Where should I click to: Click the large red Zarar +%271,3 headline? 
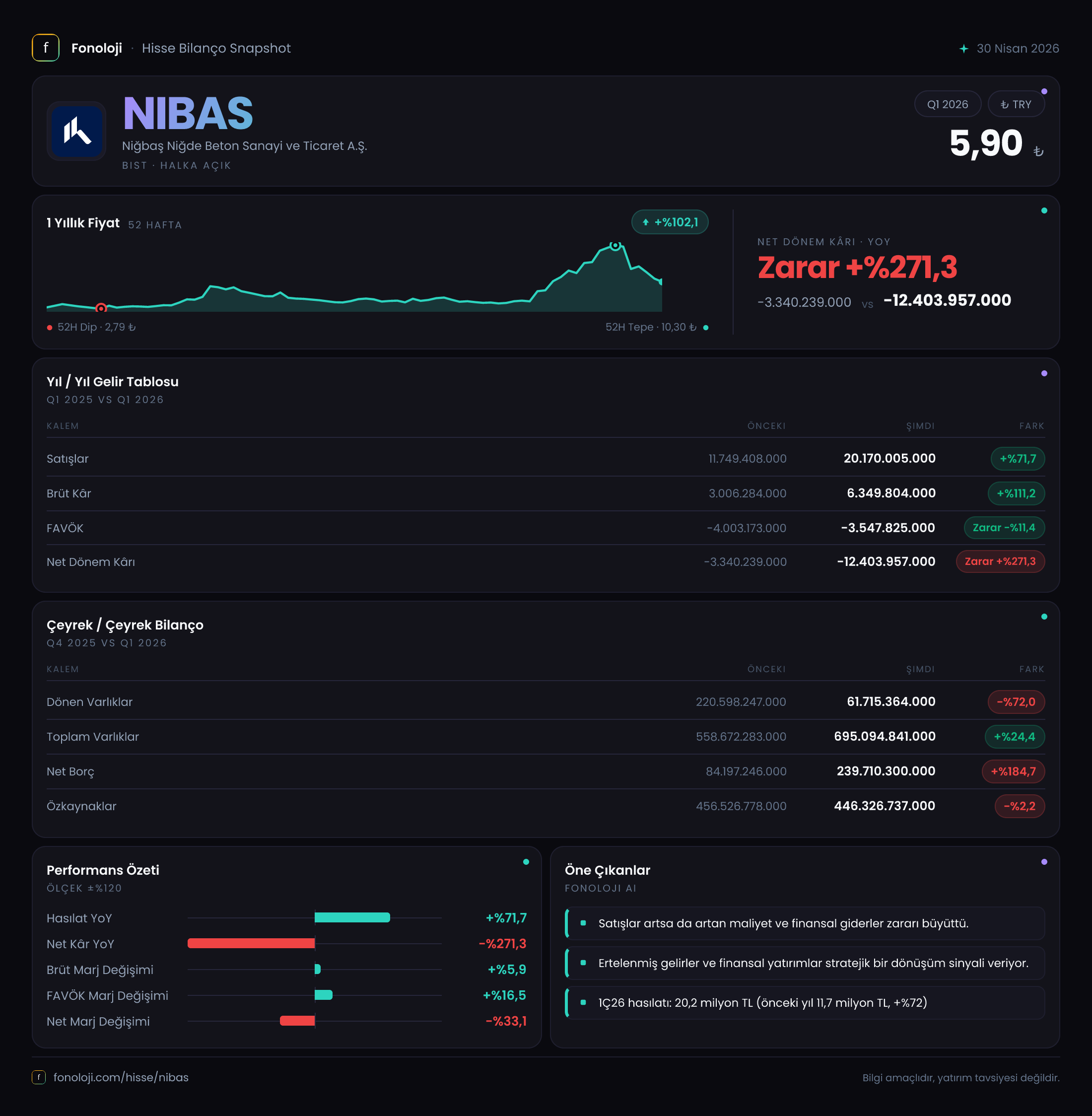click(857, 267)
